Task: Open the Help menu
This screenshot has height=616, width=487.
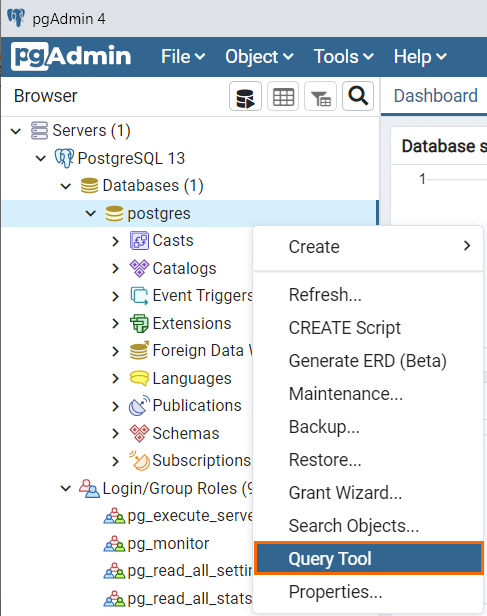Action: pyautogui.click(x=420, y=57)
